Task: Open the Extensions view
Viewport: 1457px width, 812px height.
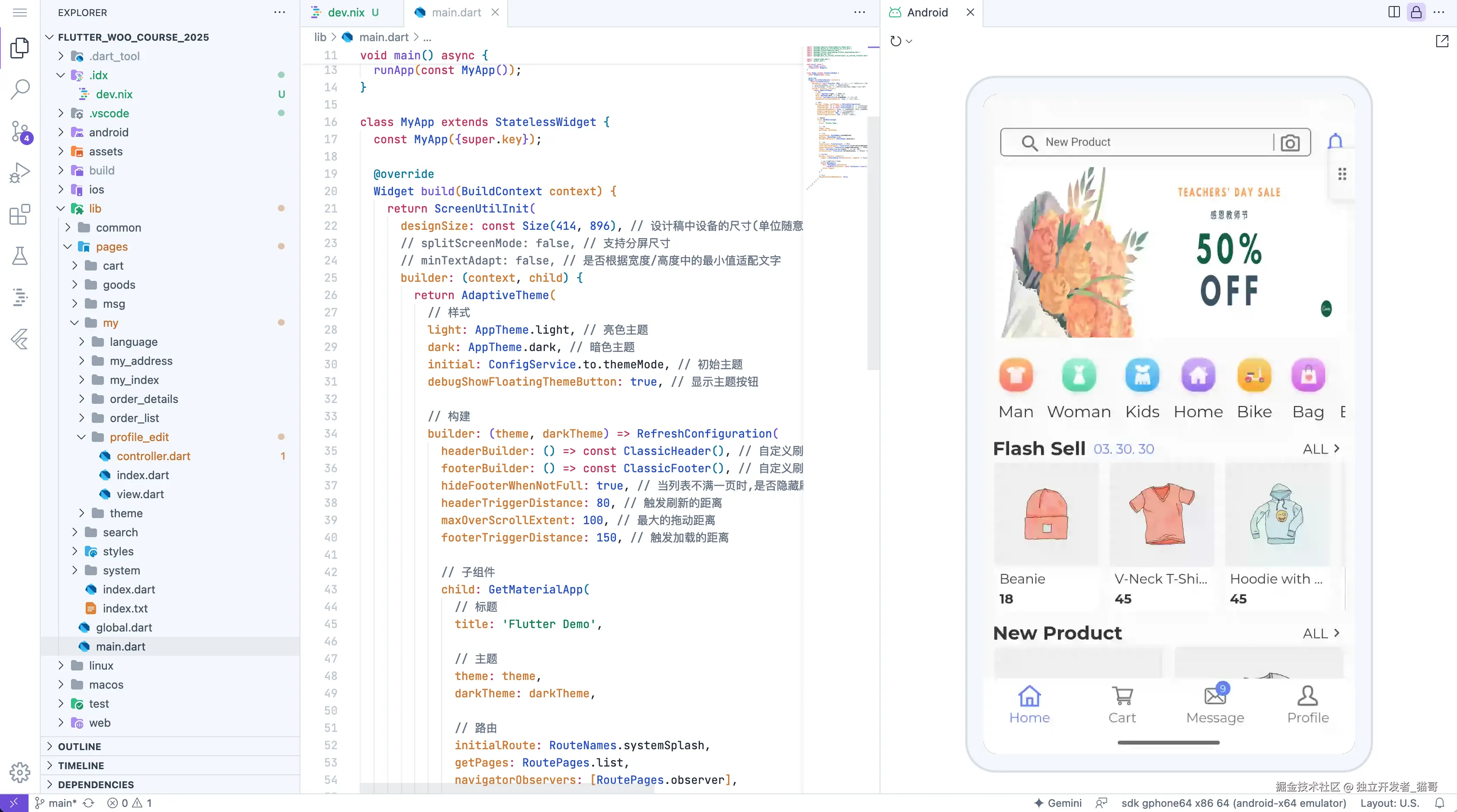Action: (20, 214)
